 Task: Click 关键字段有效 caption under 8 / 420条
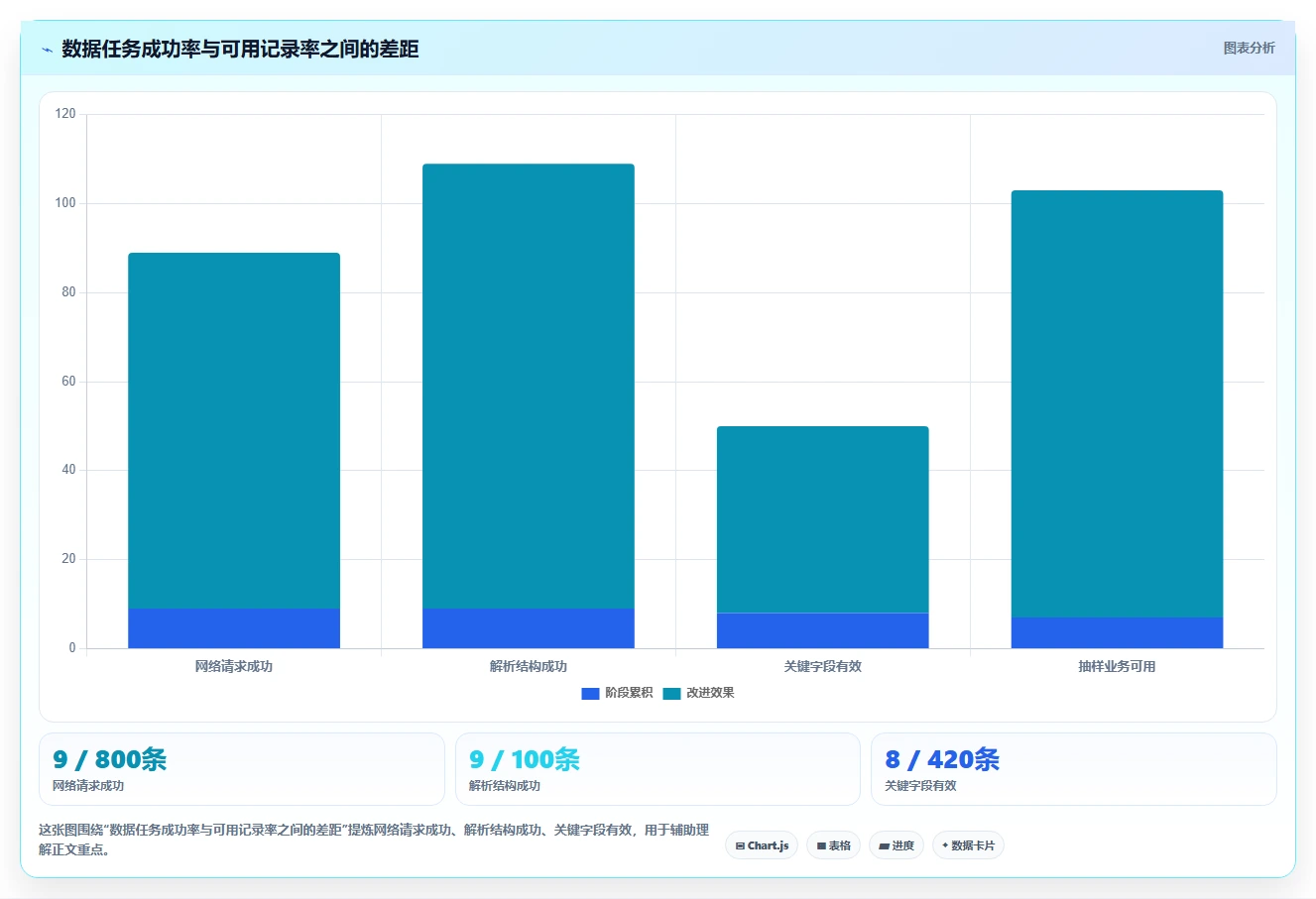[x=920, y=786]
